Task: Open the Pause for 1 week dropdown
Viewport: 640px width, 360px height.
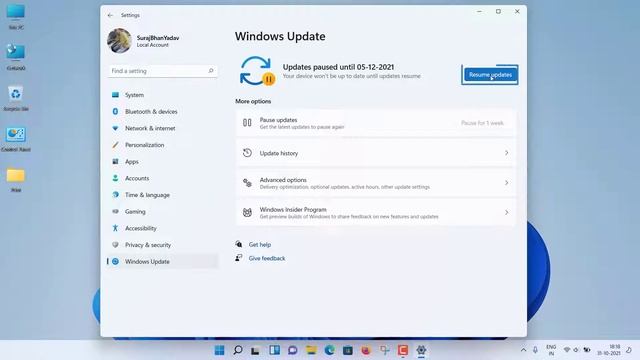Action: 482,123
